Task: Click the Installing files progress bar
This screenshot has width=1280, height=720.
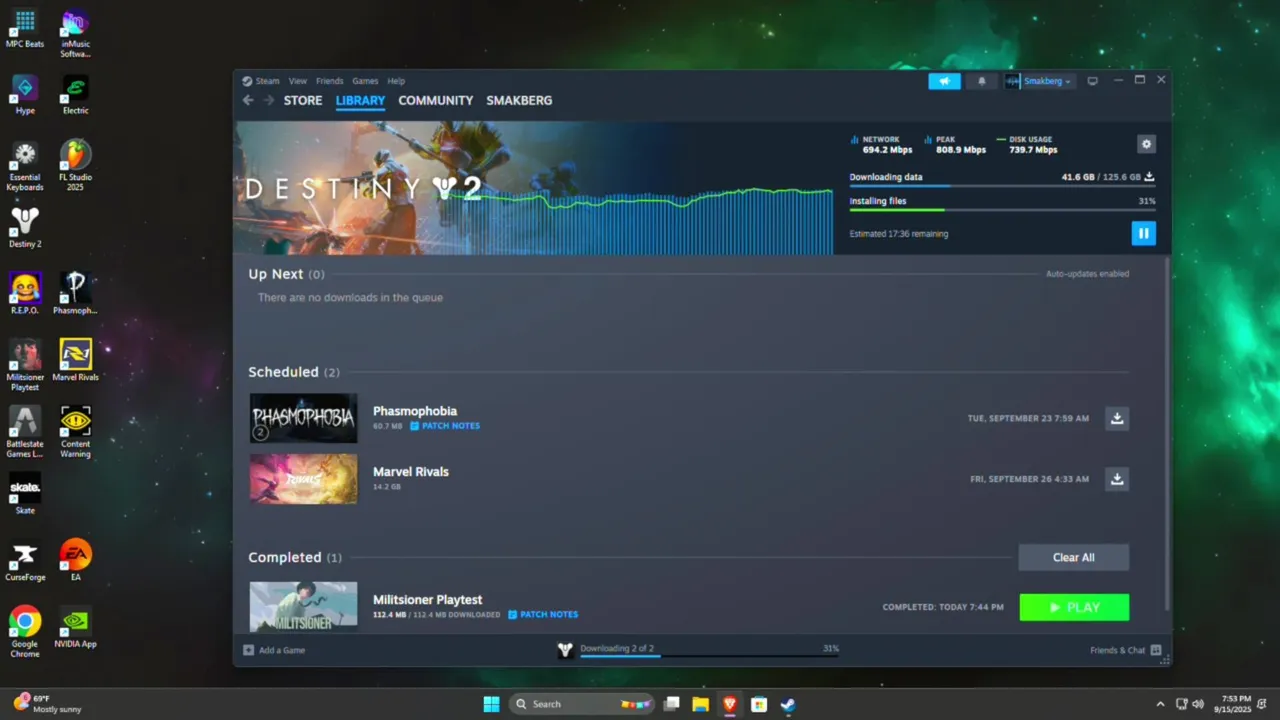Action: (1003, 210)
